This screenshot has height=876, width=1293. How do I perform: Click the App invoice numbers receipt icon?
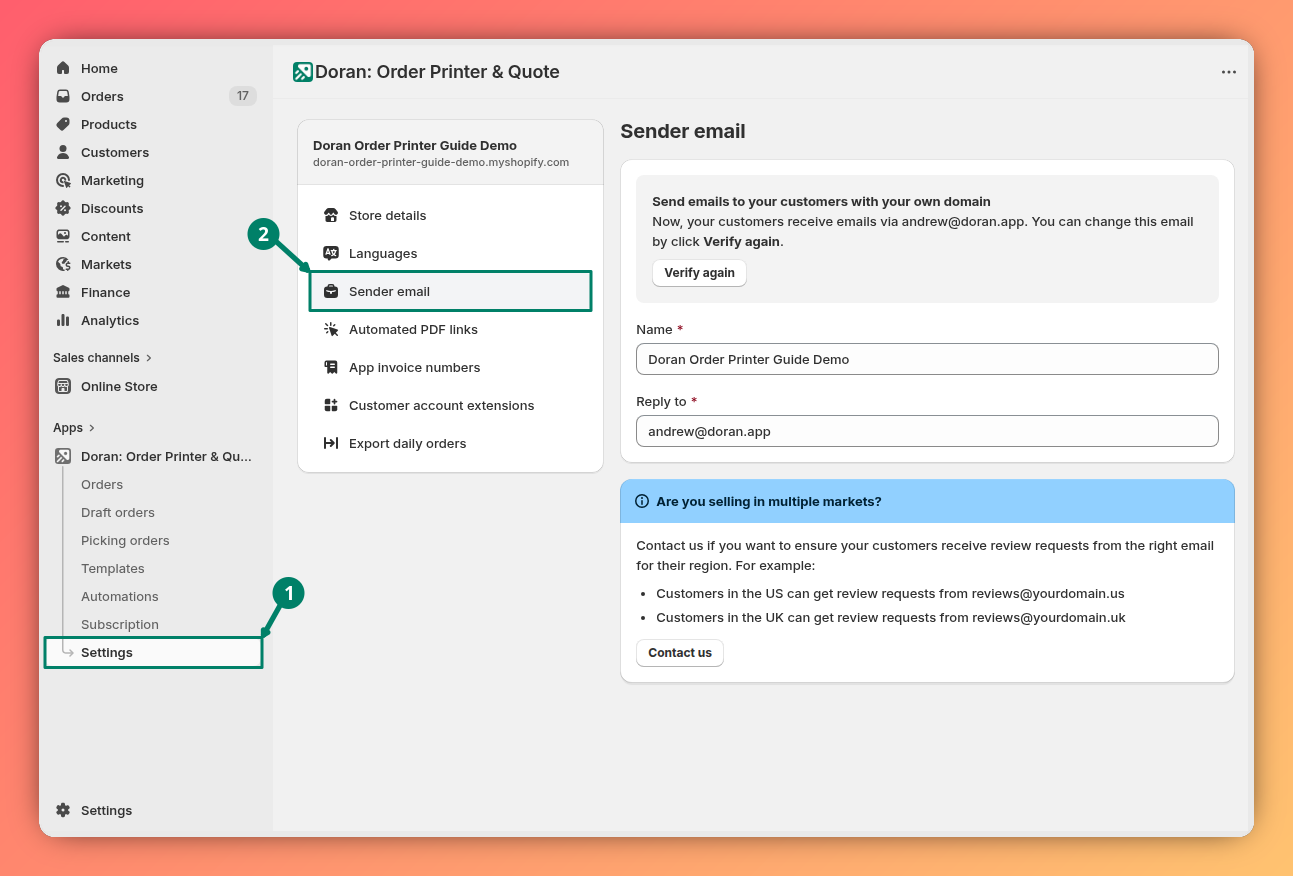coord(331,367)
